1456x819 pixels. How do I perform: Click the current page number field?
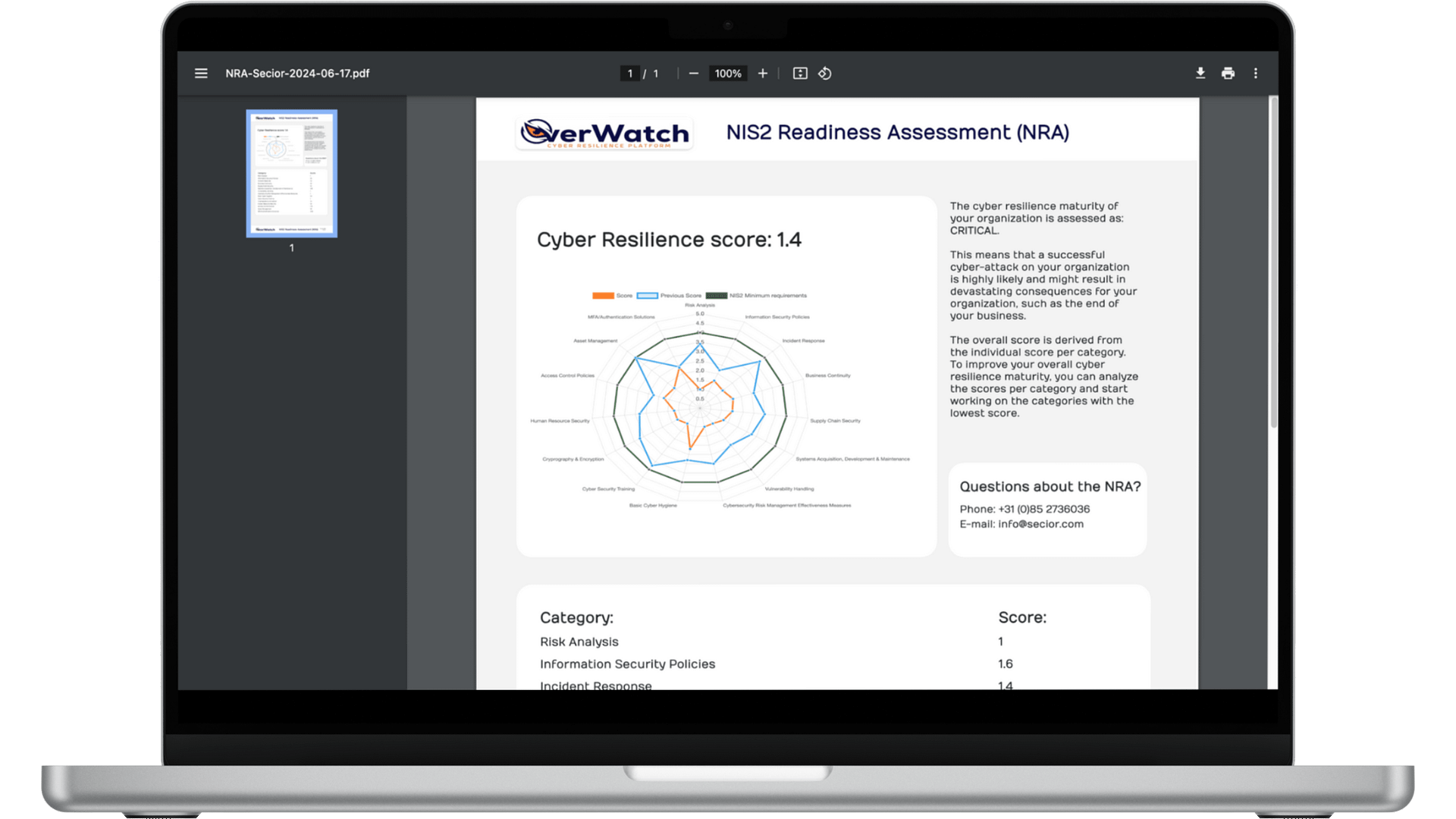click(x=629, y=74)
